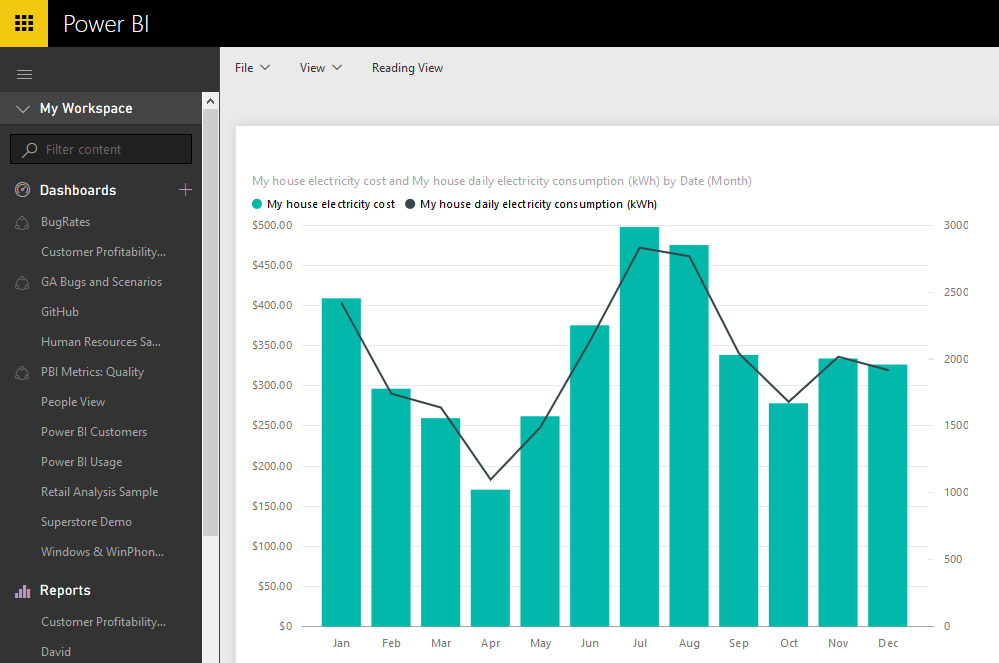This screenshot has height=663, width=999.
Task: Create a new dashboard with the plus icon
Action: pos(186,189)
